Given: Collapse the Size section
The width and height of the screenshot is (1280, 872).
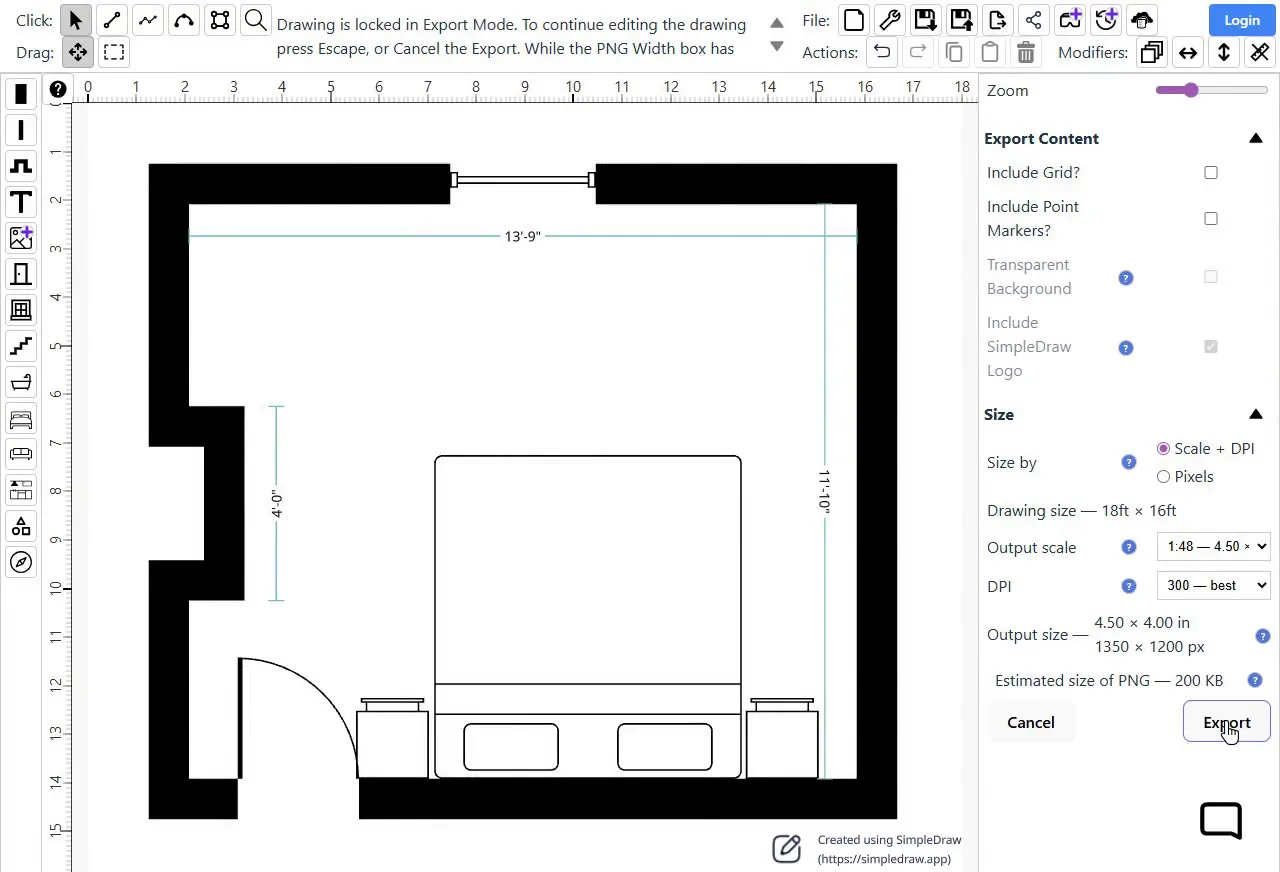Looking at the screenshot, I should click(x=1256, y=415).
